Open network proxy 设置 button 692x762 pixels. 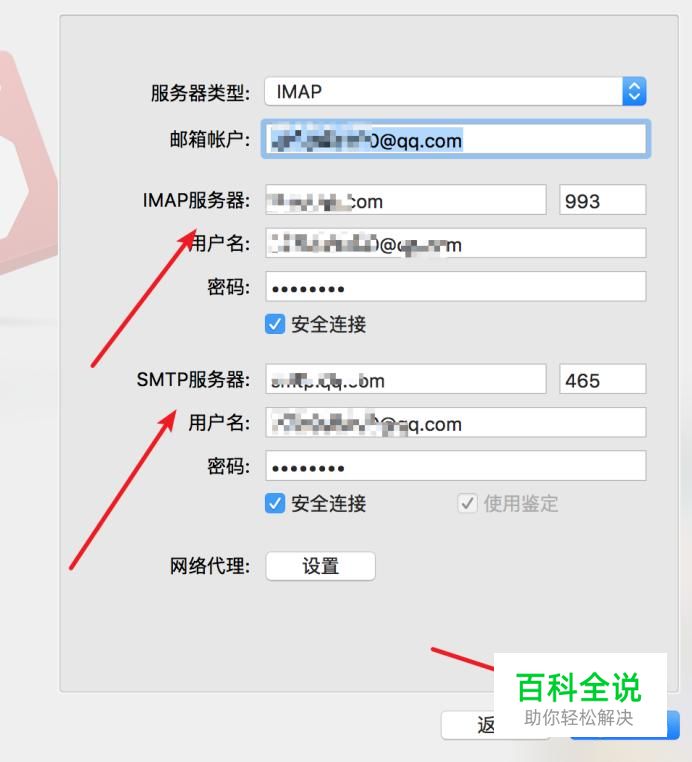[320, 566]
